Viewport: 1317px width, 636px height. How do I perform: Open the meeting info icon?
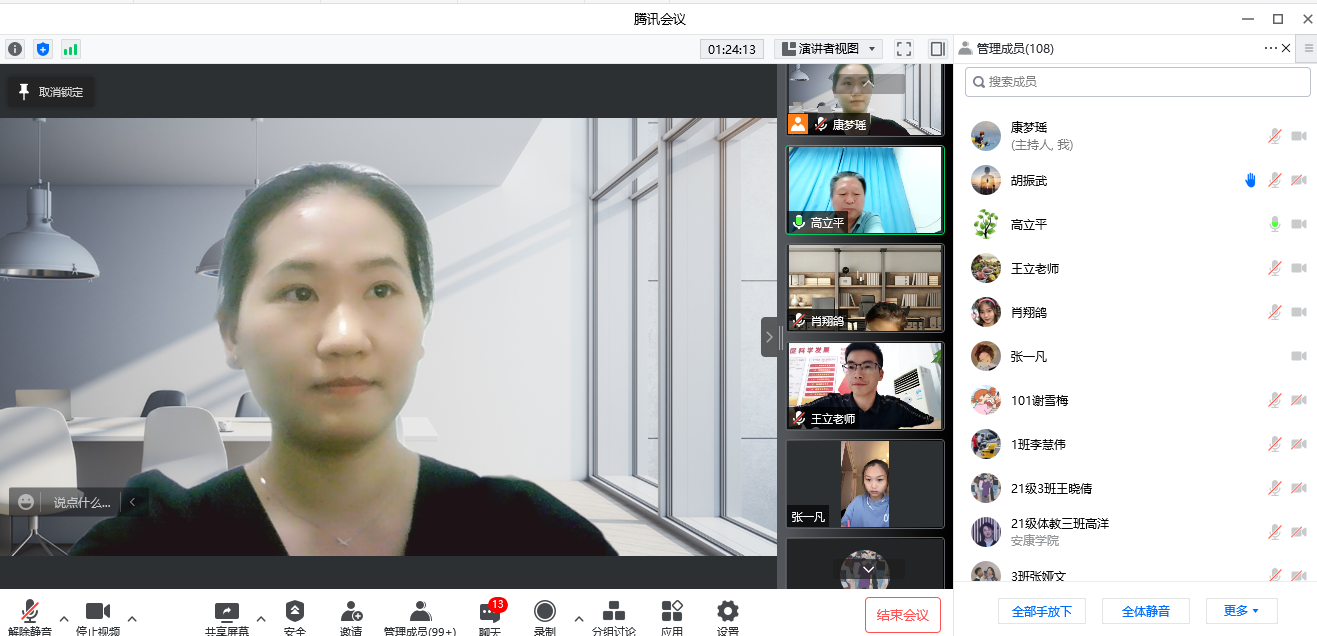15,49
